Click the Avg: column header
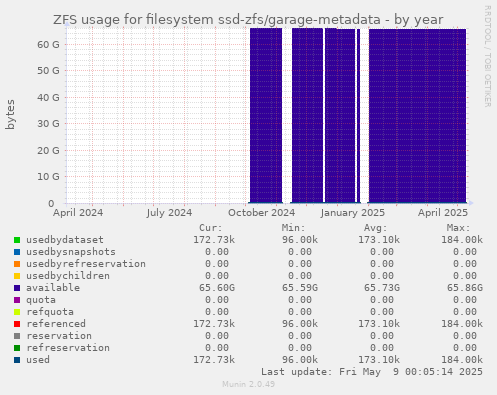 376,228
